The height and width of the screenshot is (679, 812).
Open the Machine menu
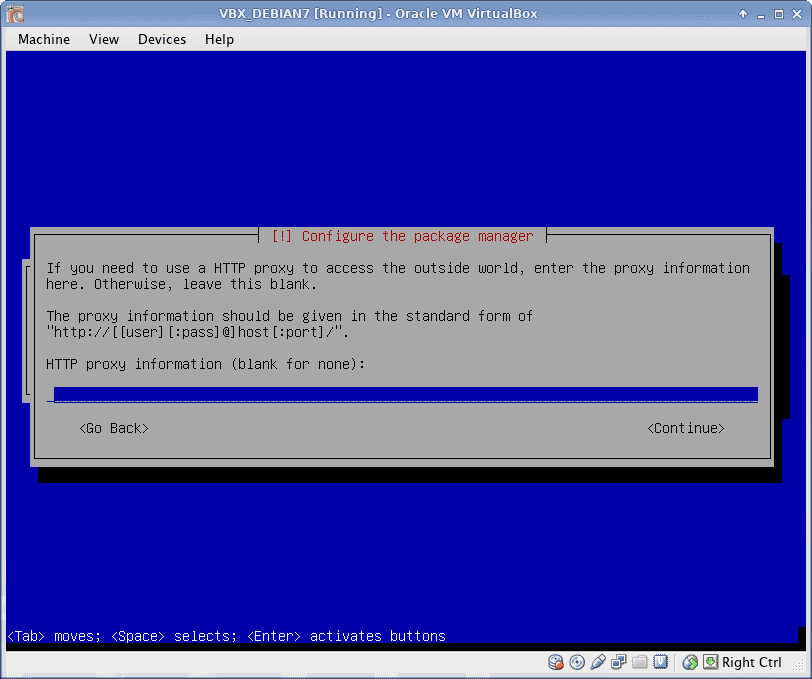click(x=44, y=39)
